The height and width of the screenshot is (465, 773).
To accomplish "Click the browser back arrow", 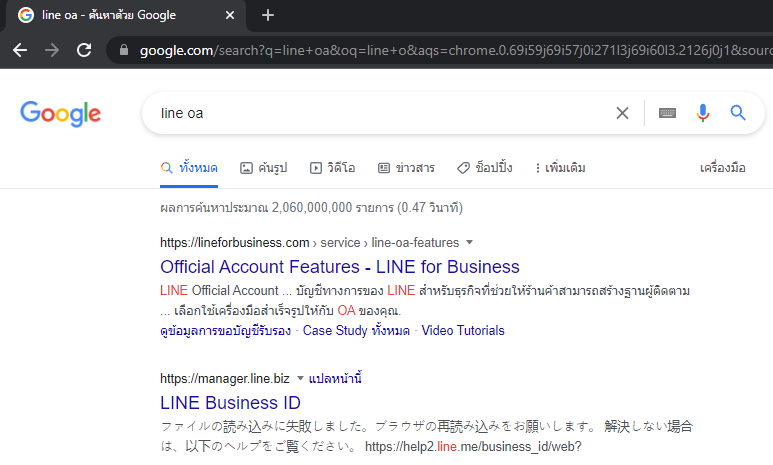I will pos(20,50).
